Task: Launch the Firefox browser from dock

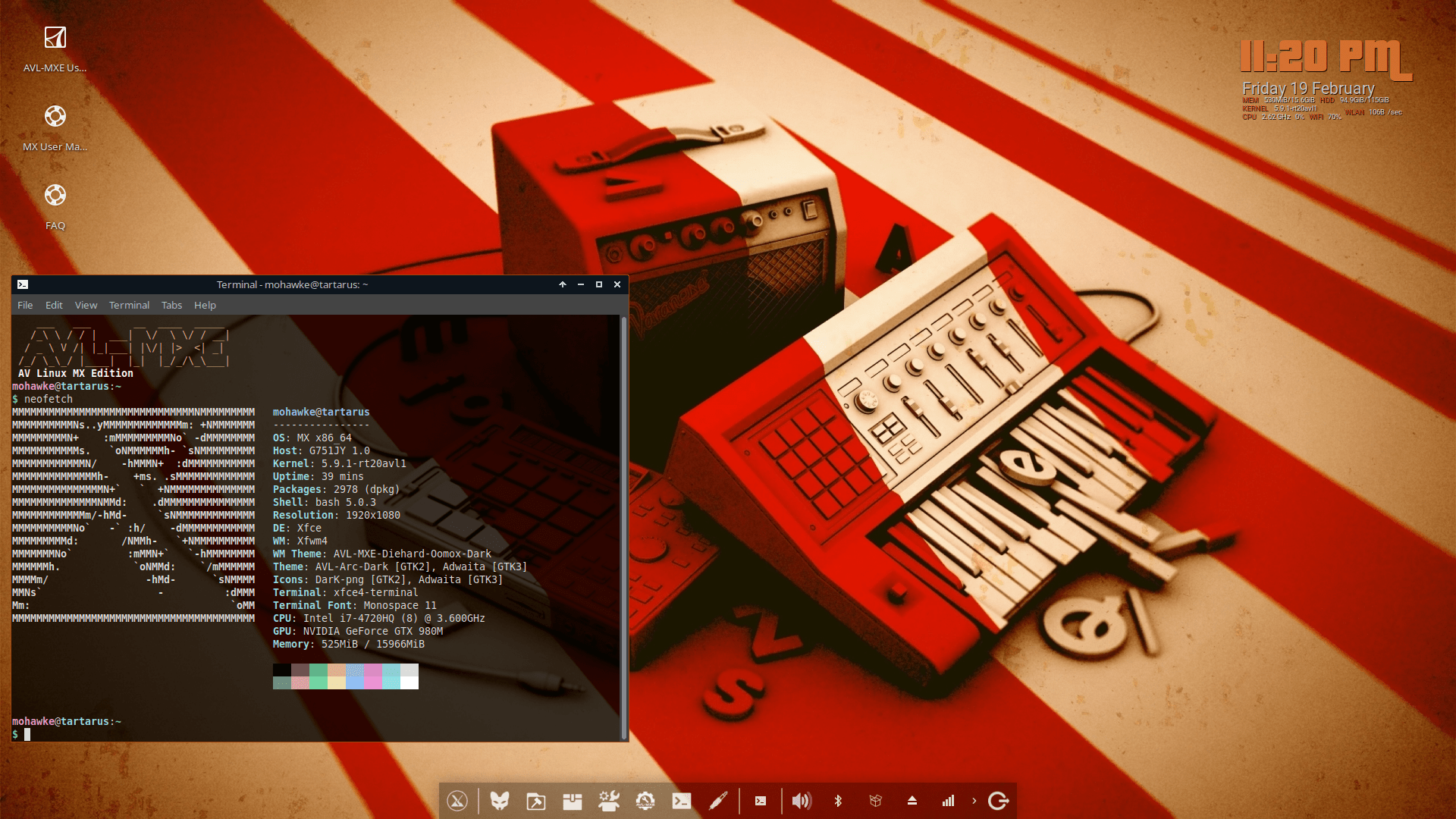Action: click(x=499, y=801)
